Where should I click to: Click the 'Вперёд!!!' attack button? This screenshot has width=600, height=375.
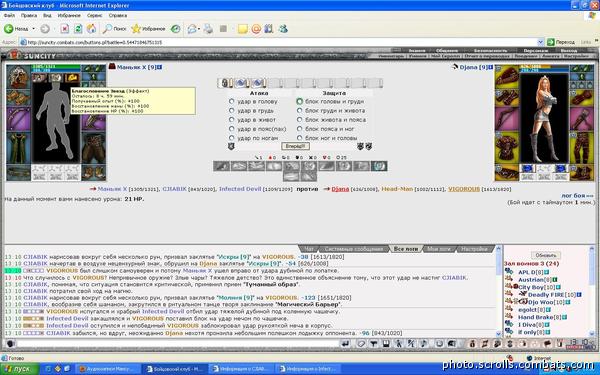295,146
